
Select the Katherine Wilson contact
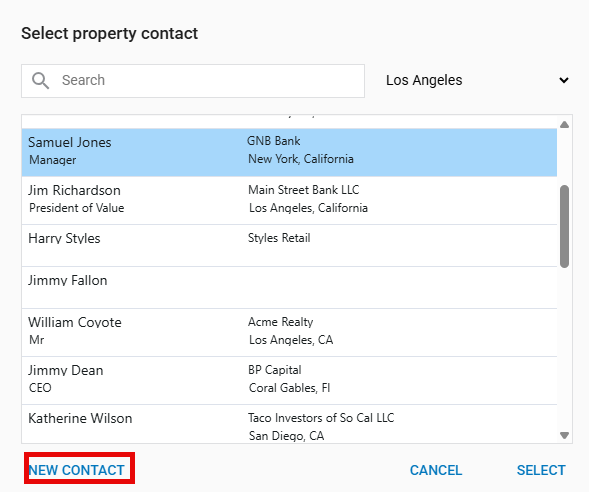click(x=289, y=424)
